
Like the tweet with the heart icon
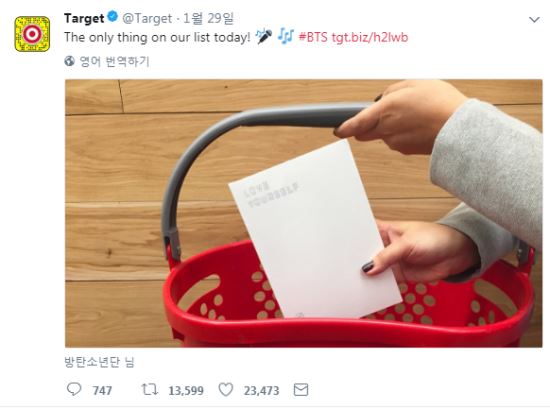(x=226, y=389)
